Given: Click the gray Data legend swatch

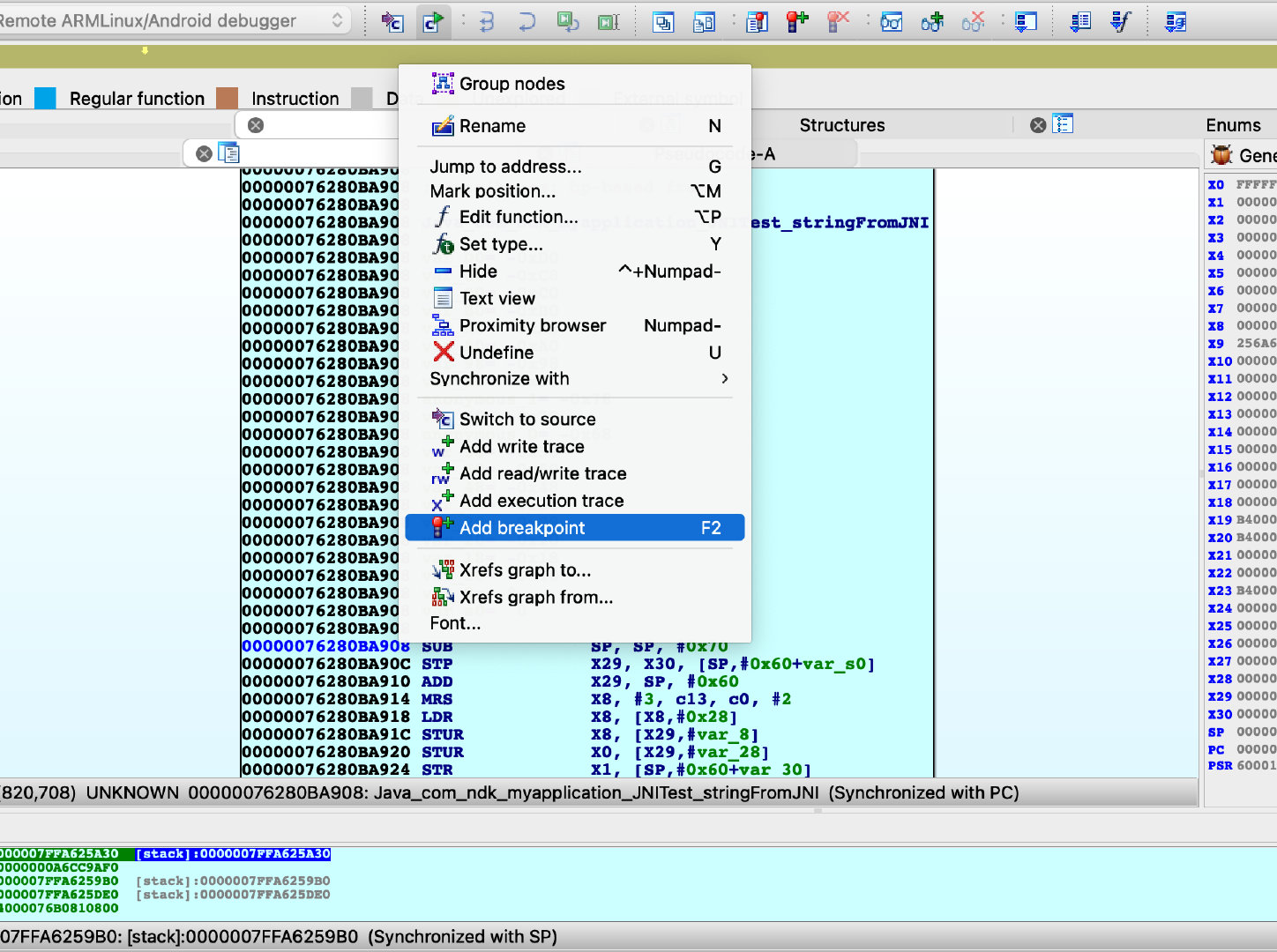Looking at the screenshot, I should tap(362, 98).
